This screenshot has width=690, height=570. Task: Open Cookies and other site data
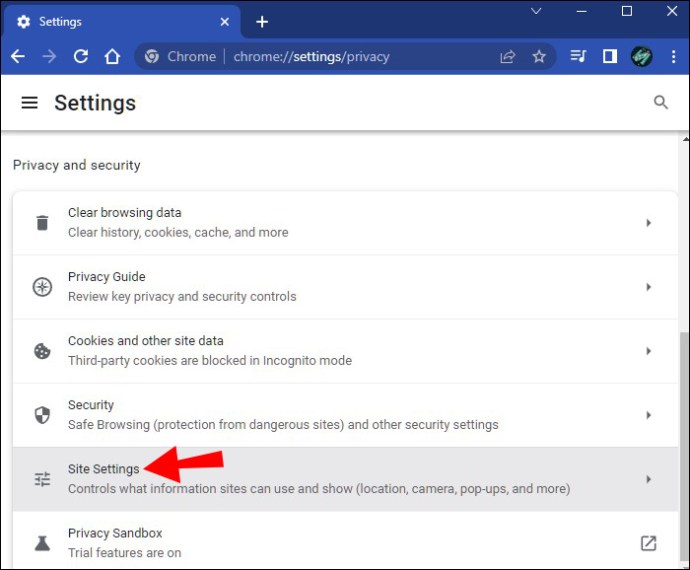pos(345,351)
